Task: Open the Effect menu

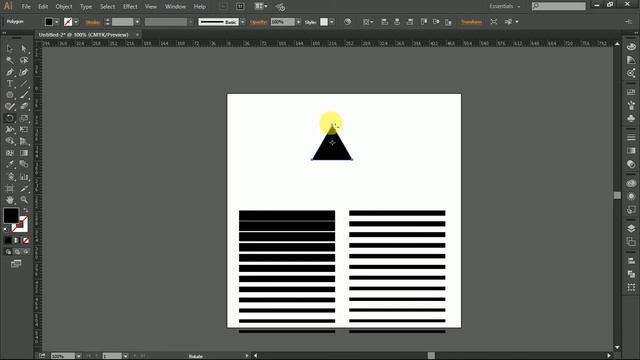Action: click(x=130, y=7)
